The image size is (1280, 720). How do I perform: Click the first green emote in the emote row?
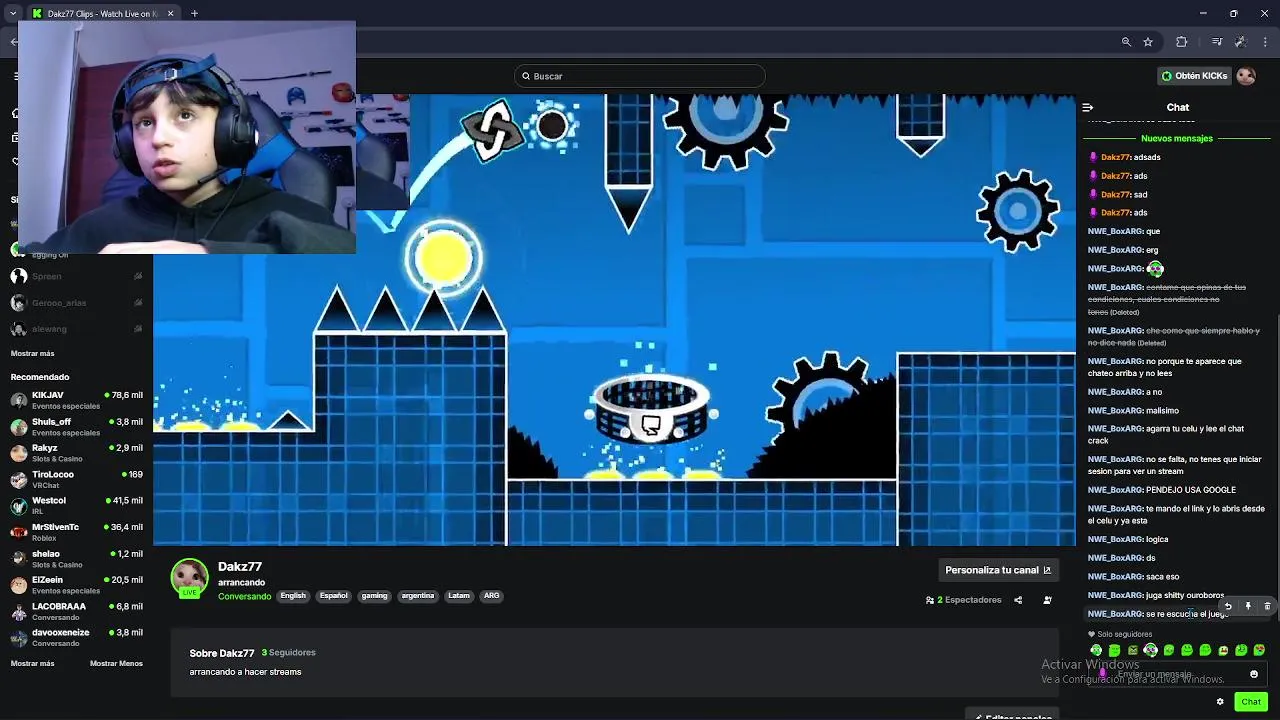[1097, 650]
